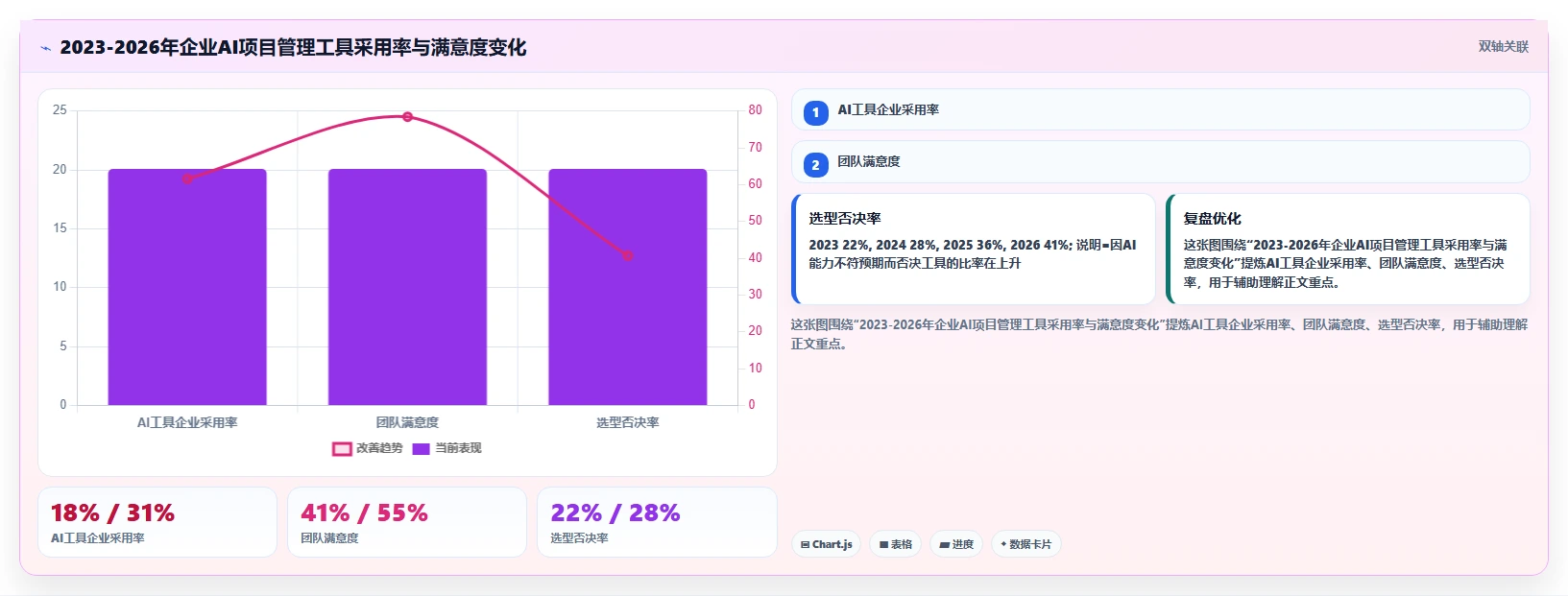Click the x-axis label 选型否决率

pyautogui.click(x=628, y=422)
